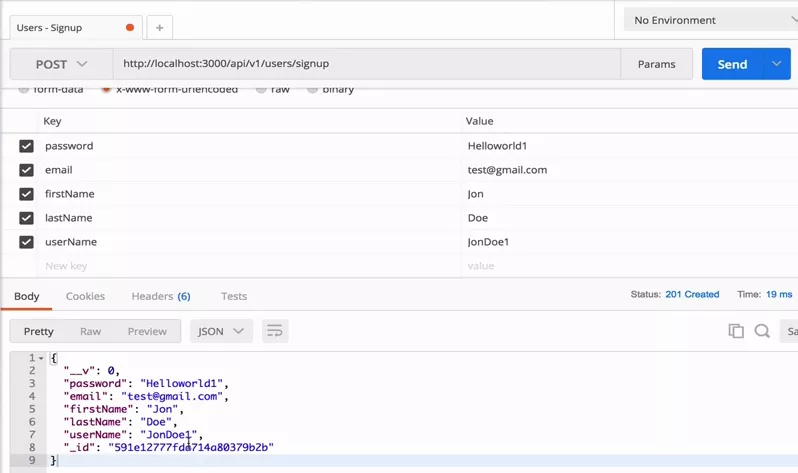Toggle the email parameter checkbox
Viewport: 798px width, 473px height.
click(27, 170)
